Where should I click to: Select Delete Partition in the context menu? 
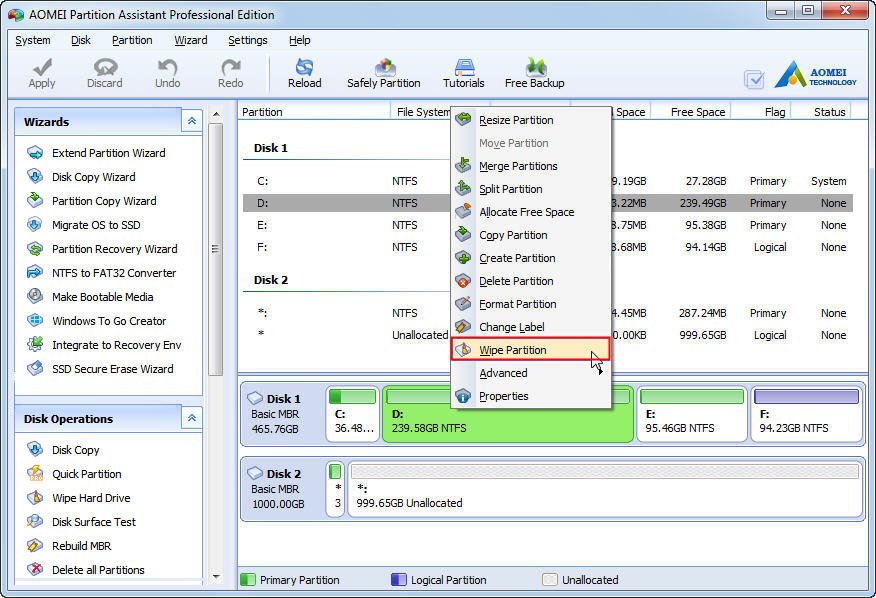pos(530,281)
